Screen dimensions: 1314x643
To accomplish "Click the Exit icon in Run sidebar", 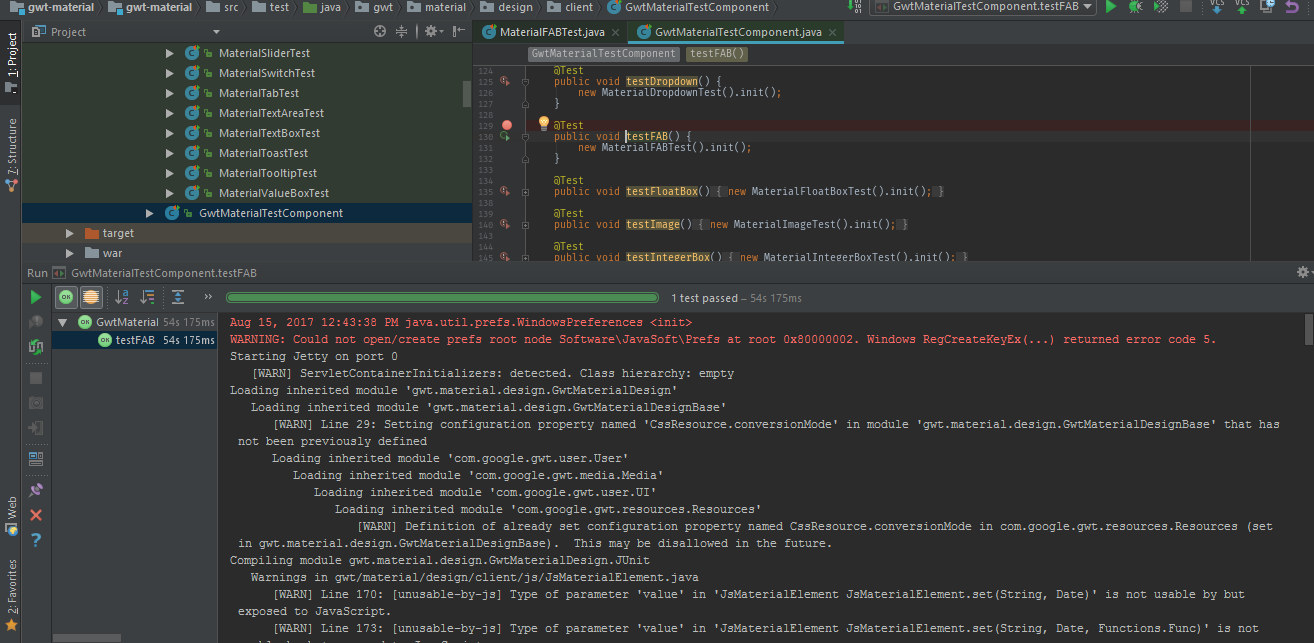I will coord(36,428).
